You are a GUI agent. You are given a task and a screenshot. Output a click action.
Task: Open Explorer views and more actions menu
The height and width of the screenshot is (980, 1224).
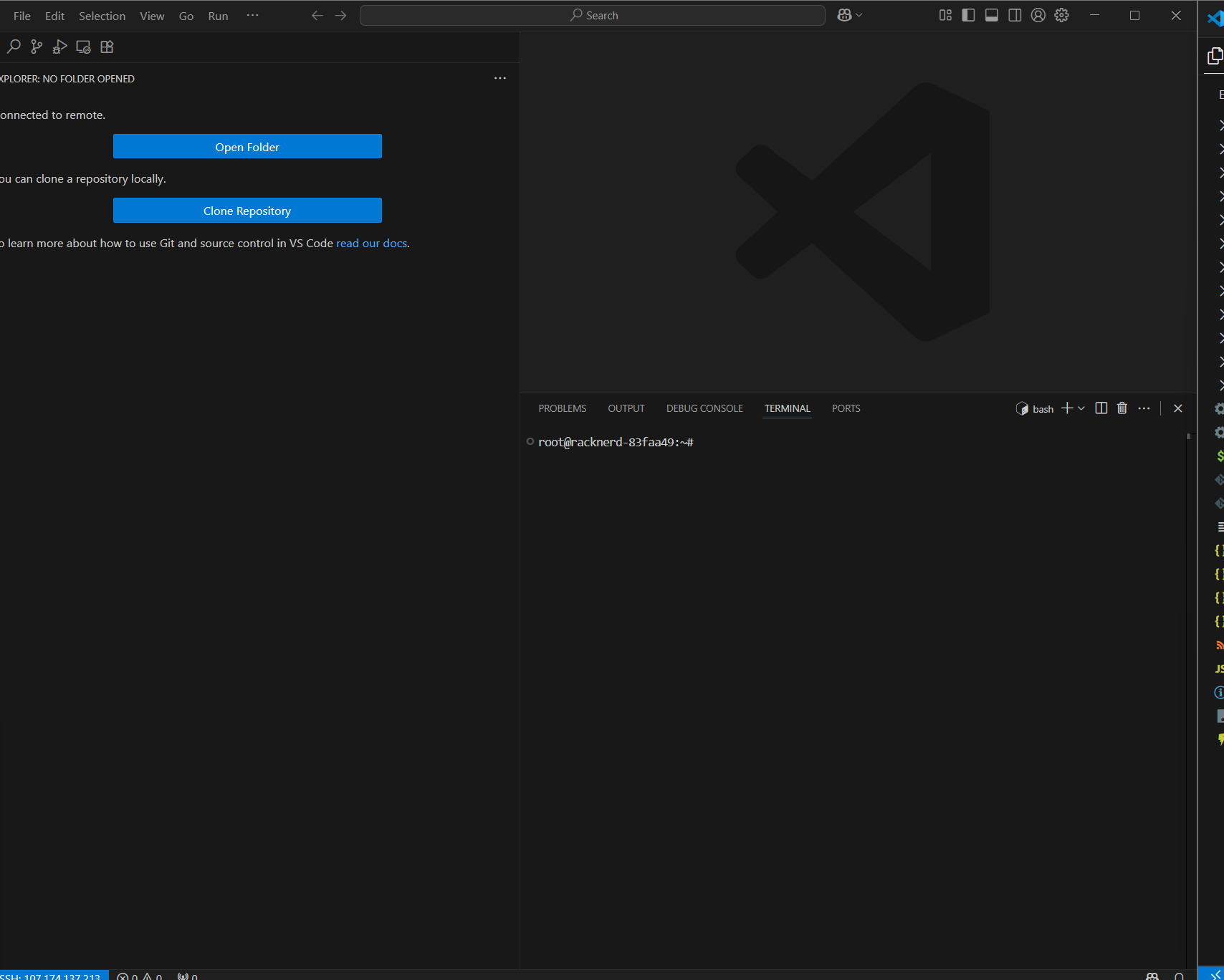(x=500, y=78)
